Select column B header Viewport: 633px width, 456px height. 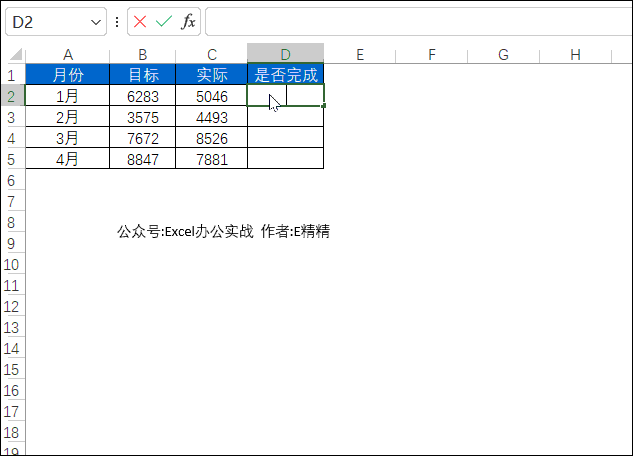[x=143, y=54]
